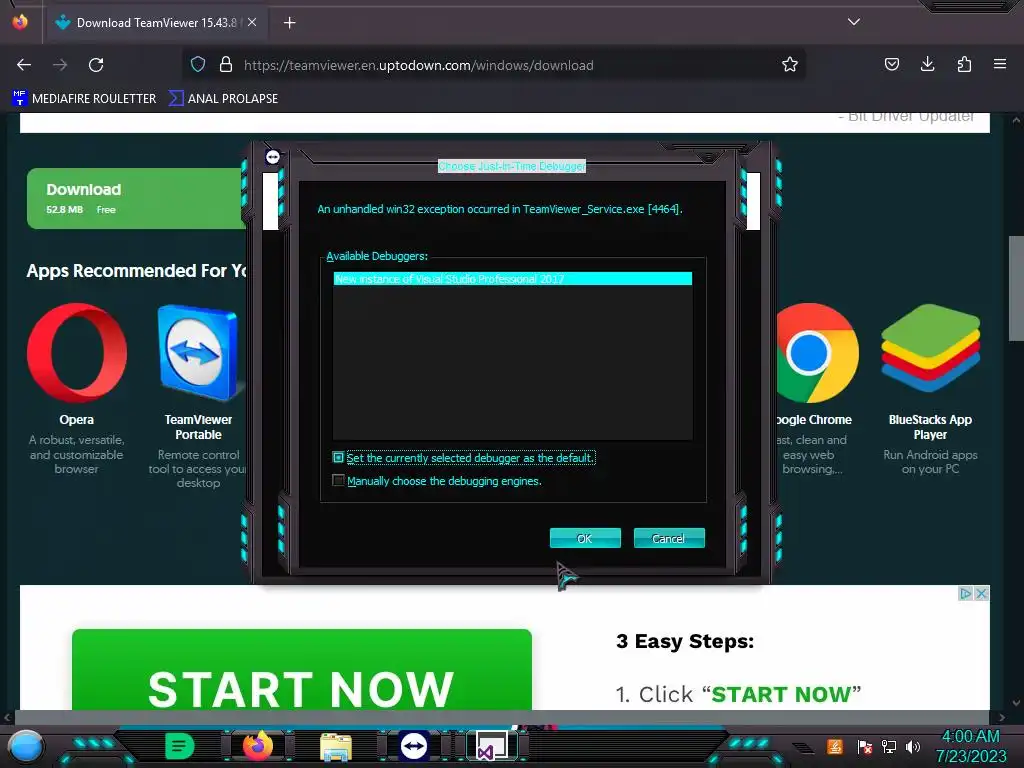Click the Java update tray icon
Image resolution: width=1024 pixels, height=768 pixels.
tap(835, 746)
